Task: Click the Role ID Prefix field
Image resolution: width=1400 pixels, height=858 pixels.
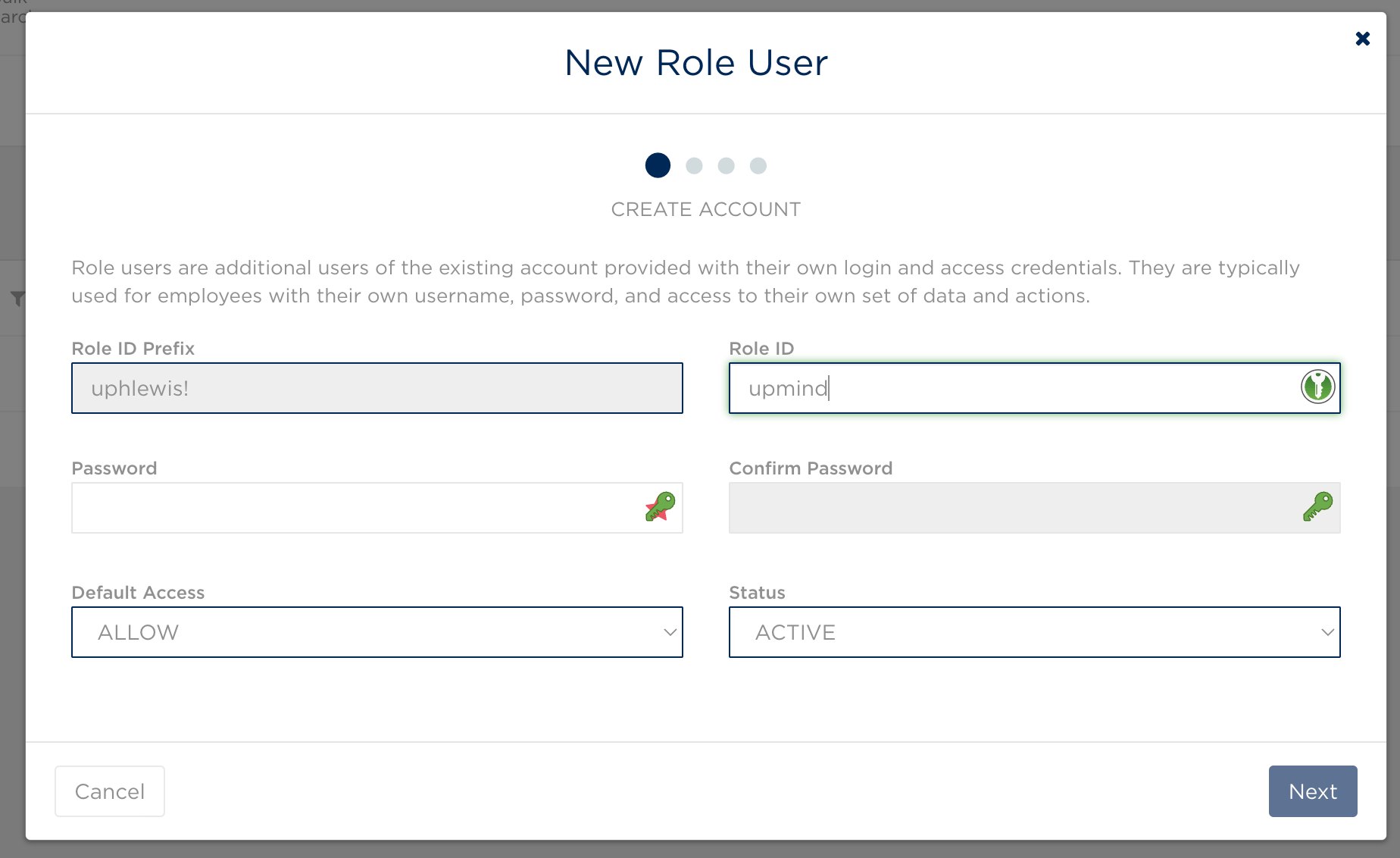Action: [377, 388]
